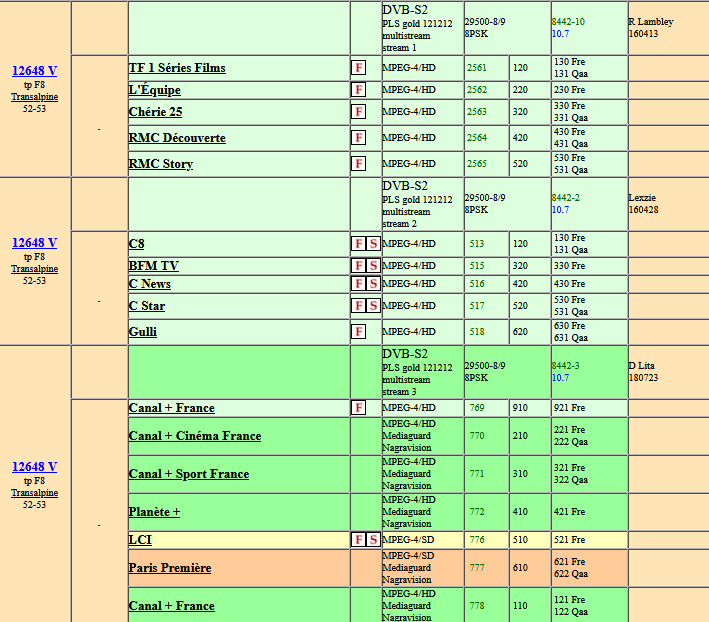Select MPEG-4/SD text in the LCI row

coord(408,540)
